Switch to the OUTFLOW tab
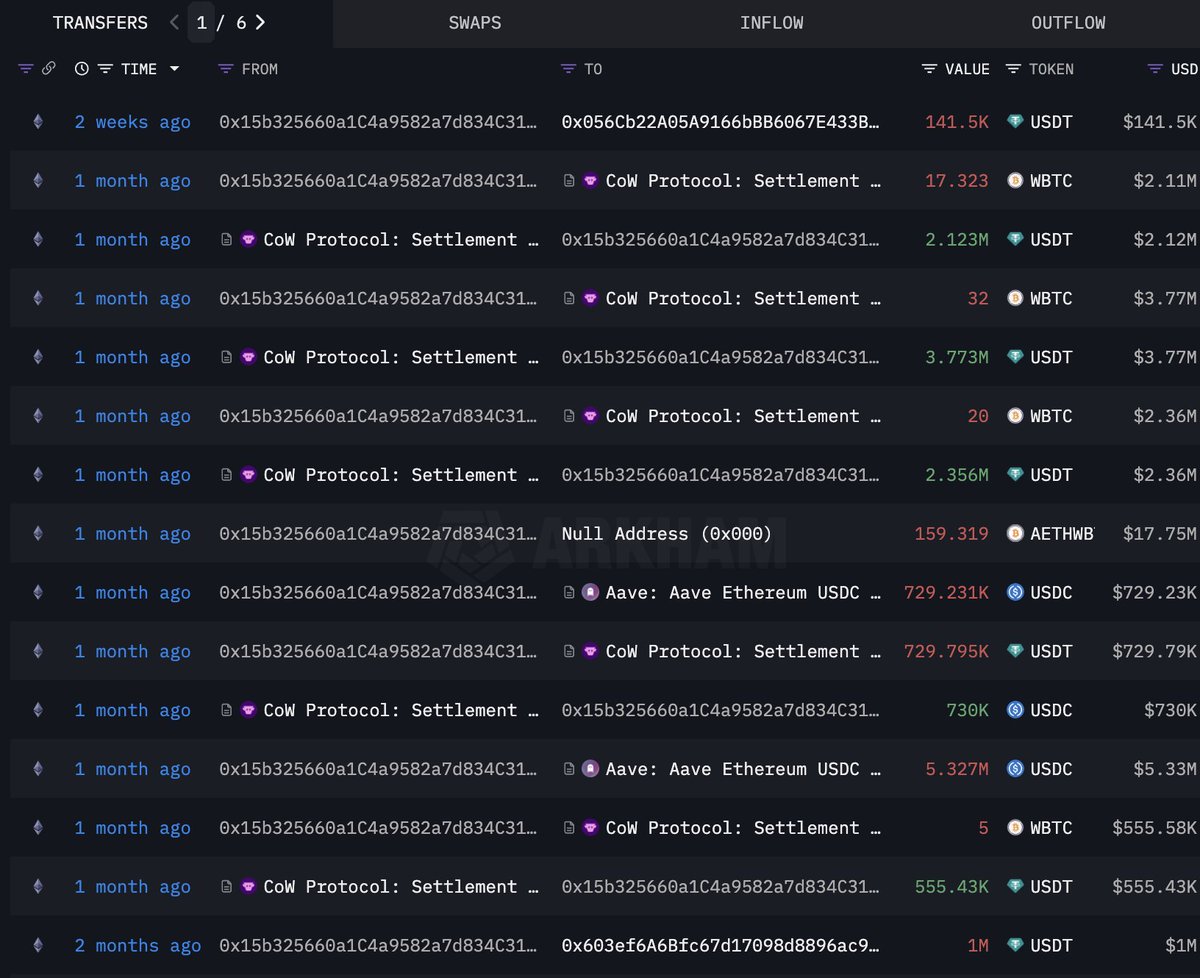 click(x=1068, y=22)
